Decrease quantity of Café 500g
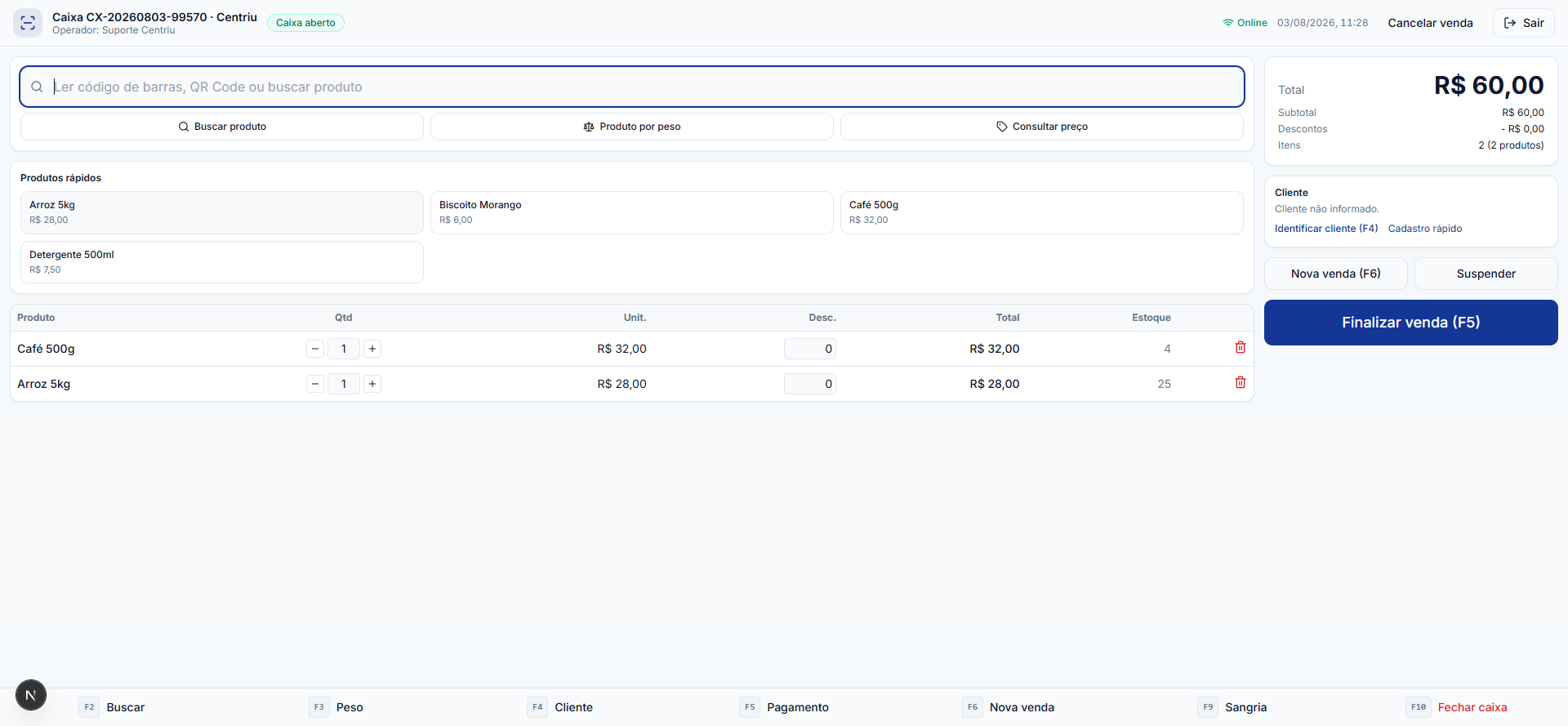The height and width of the screenshot is (726, 1568). (x=315, y=349)
